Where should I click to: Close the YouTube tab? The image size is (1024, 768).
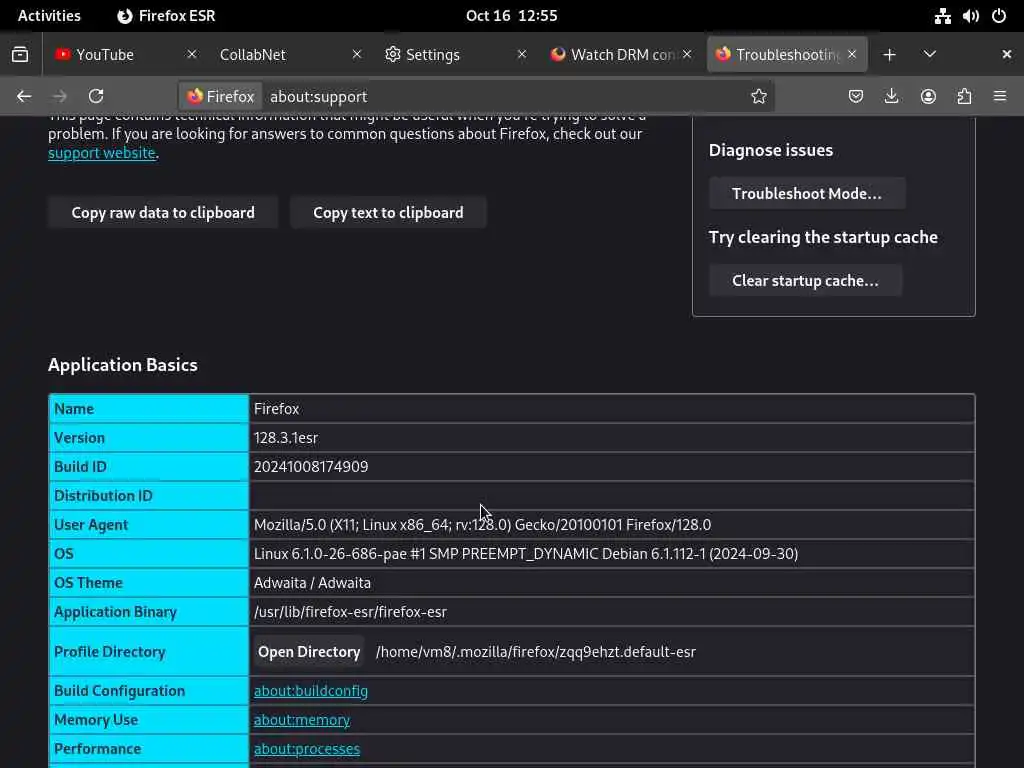(x=191, y=54)
